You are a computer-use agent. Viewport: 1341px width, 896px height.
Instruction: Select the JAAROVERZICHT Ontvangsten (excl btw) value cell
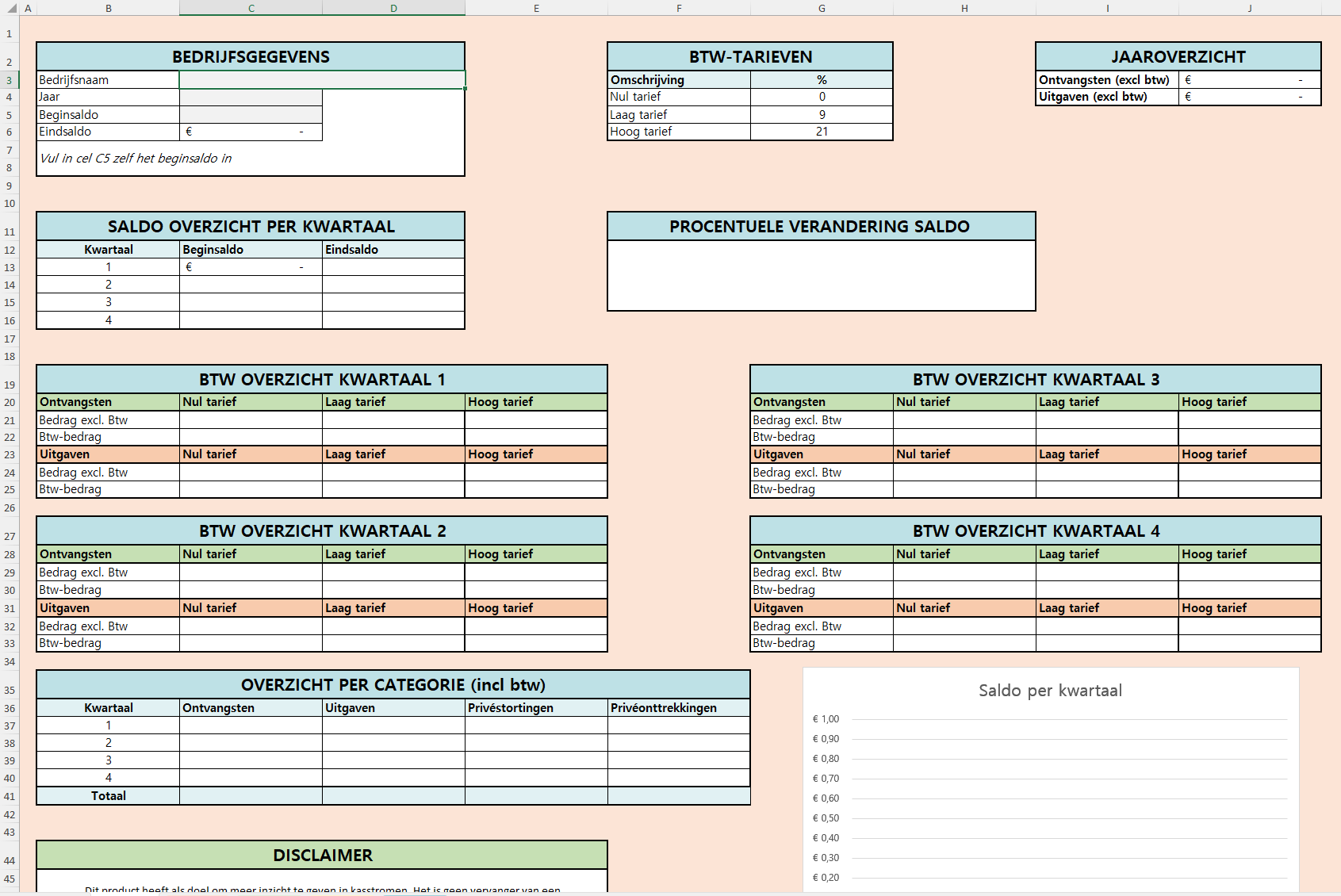(1249, 80)
